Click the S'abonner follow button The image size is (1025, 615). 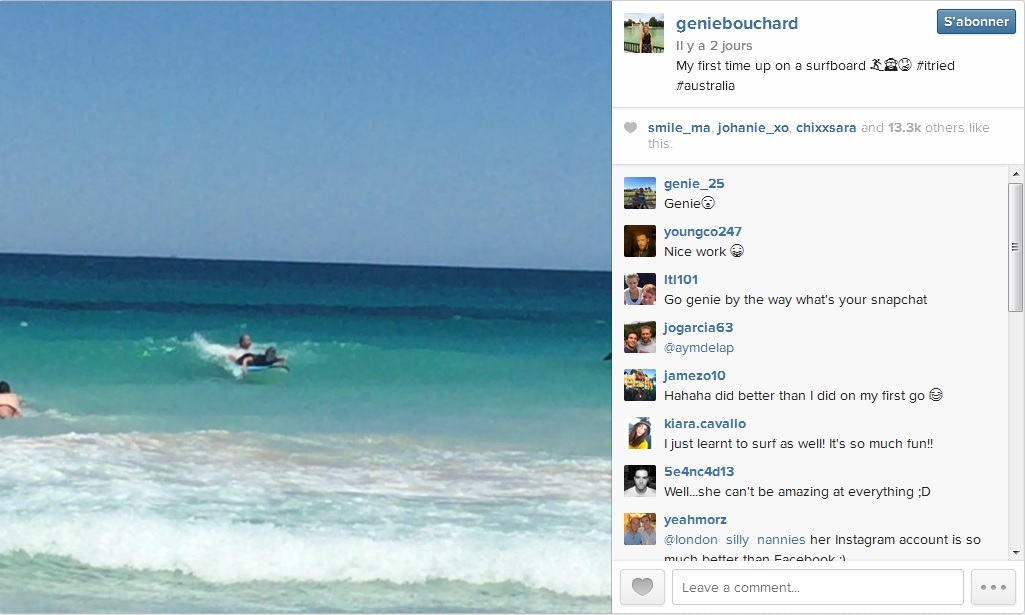[x=976, y=22]
